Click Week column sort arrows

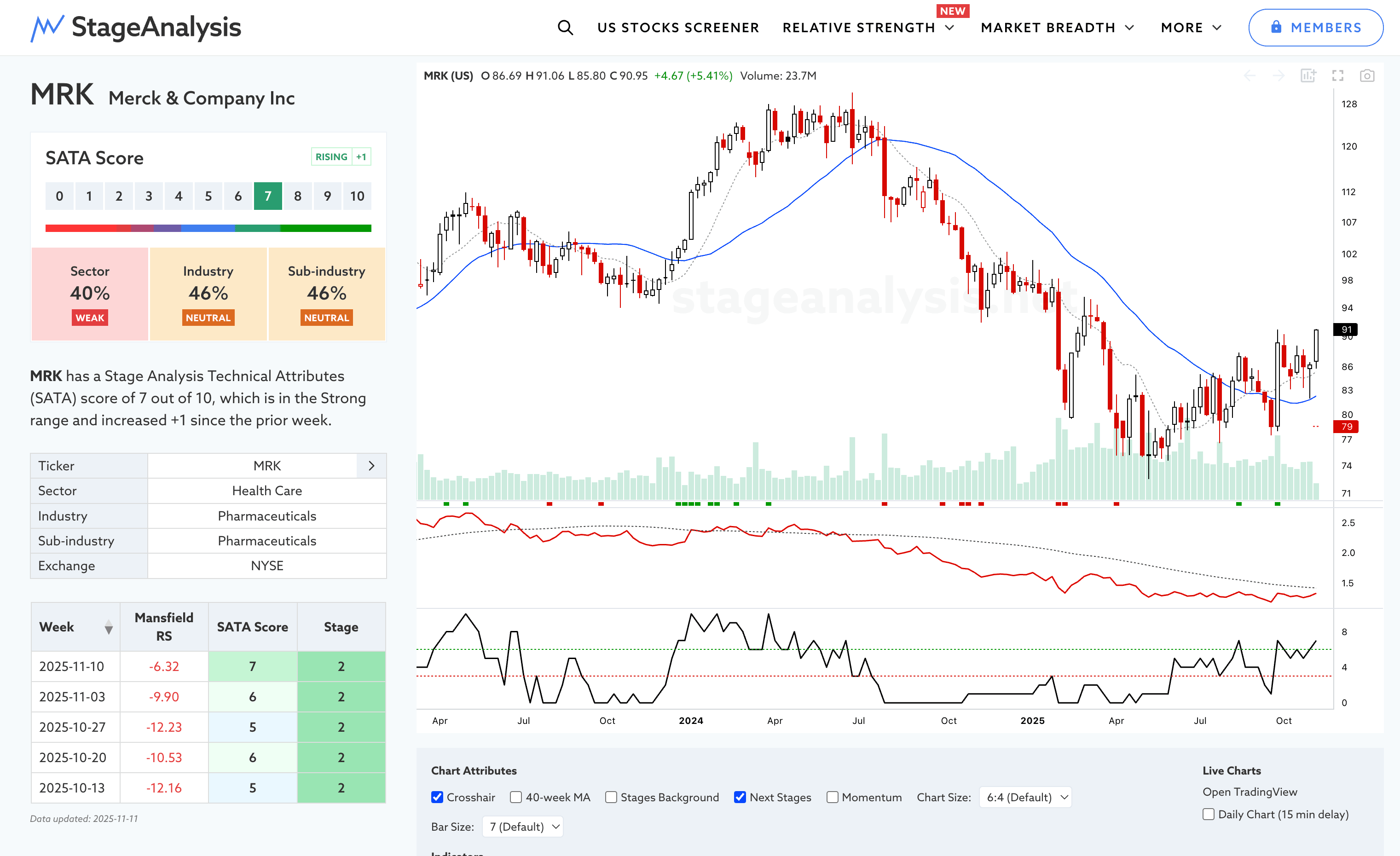(109, 627)
